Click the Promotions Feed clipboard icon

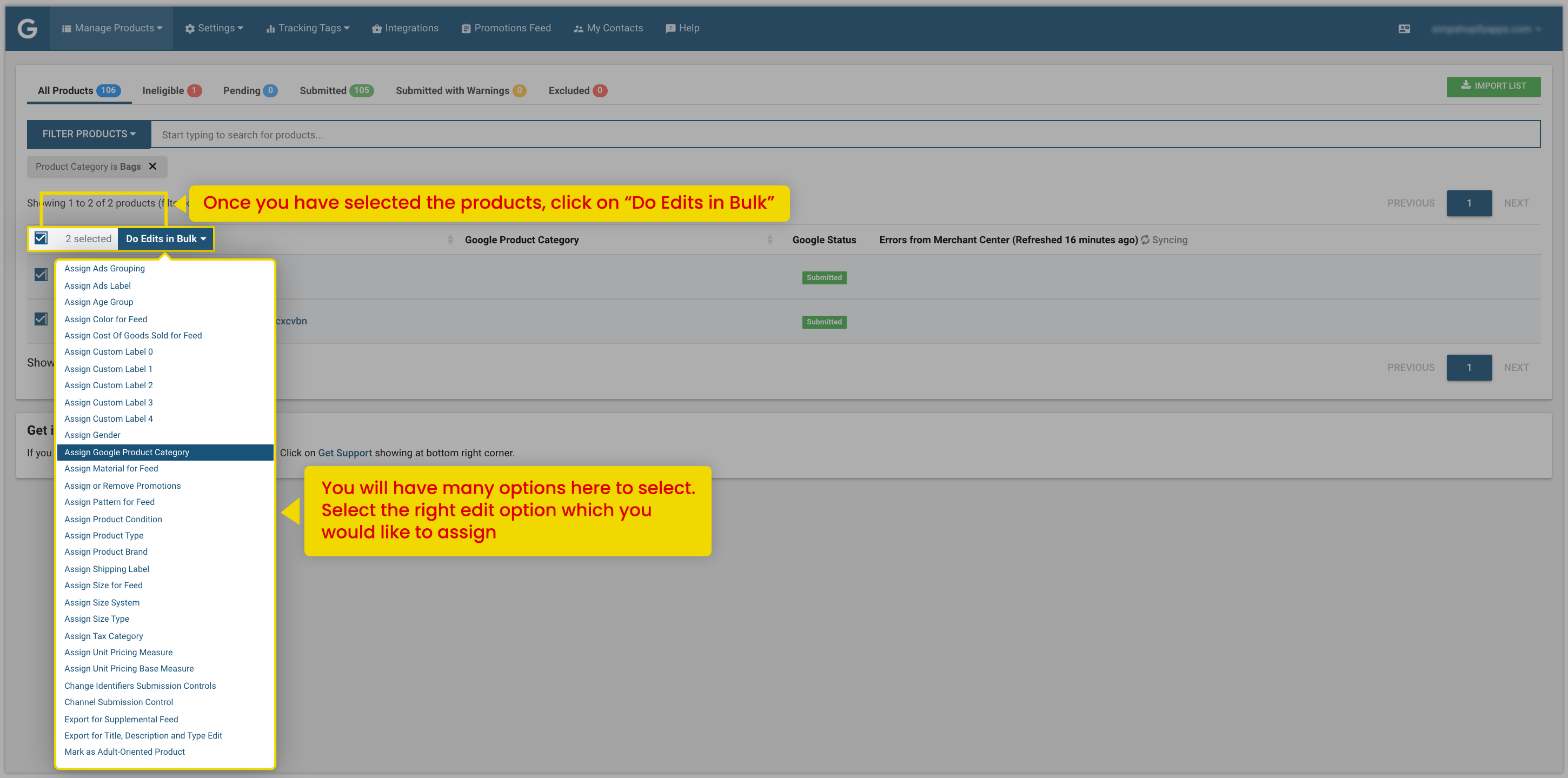point(466,29)
